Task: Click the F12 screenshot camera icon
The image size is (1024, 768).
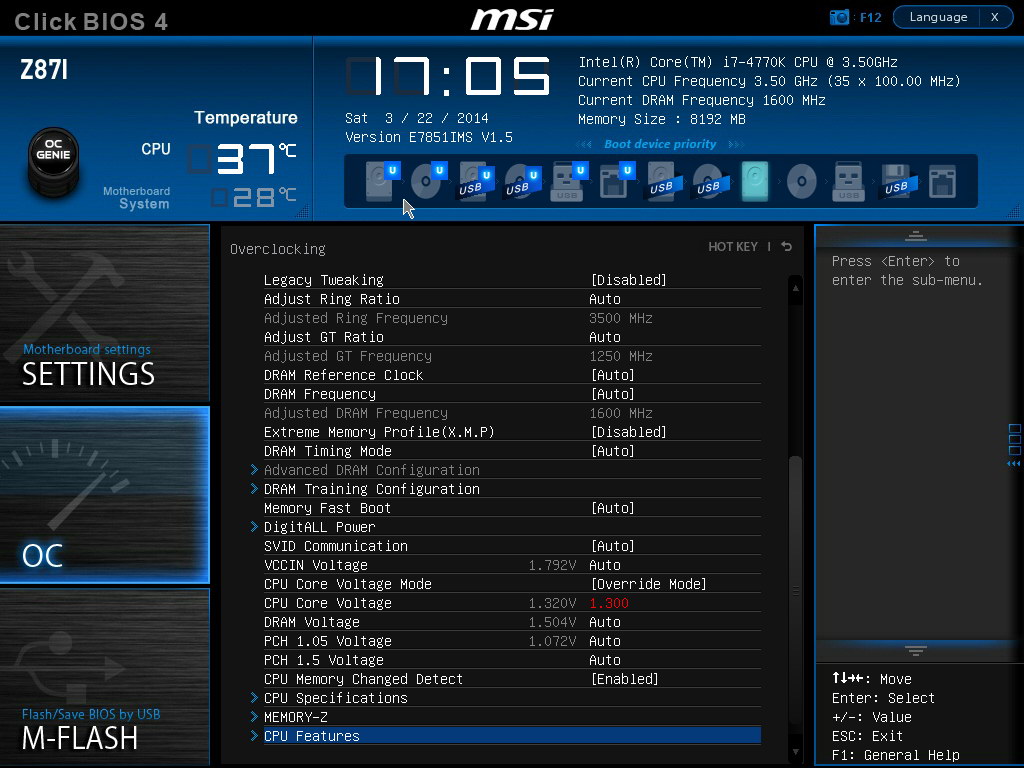Action: click(x=839, y=17)
